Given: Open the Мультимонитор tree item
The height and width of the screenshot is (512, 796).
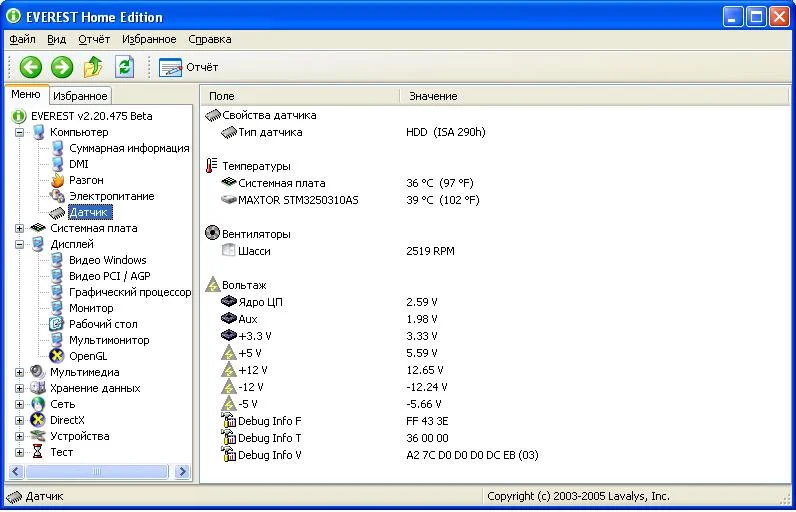Looking at the screenshot, I should click(109, 340).
